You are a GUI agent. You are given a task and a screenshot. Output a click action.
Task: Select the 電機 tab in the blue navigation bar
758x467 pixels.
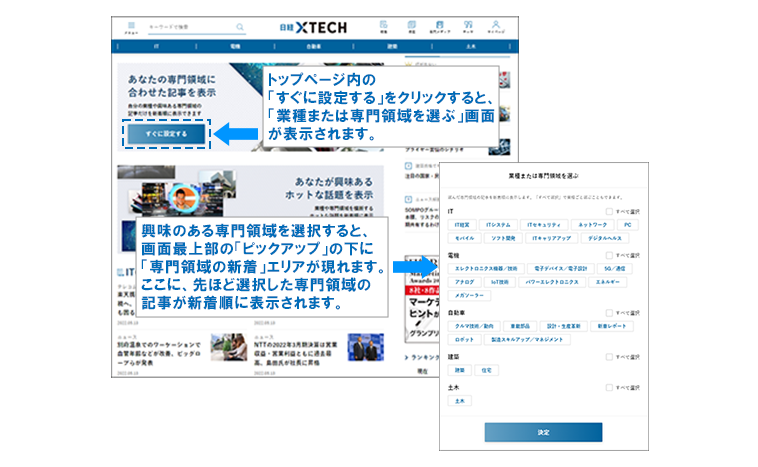(235, 46)
